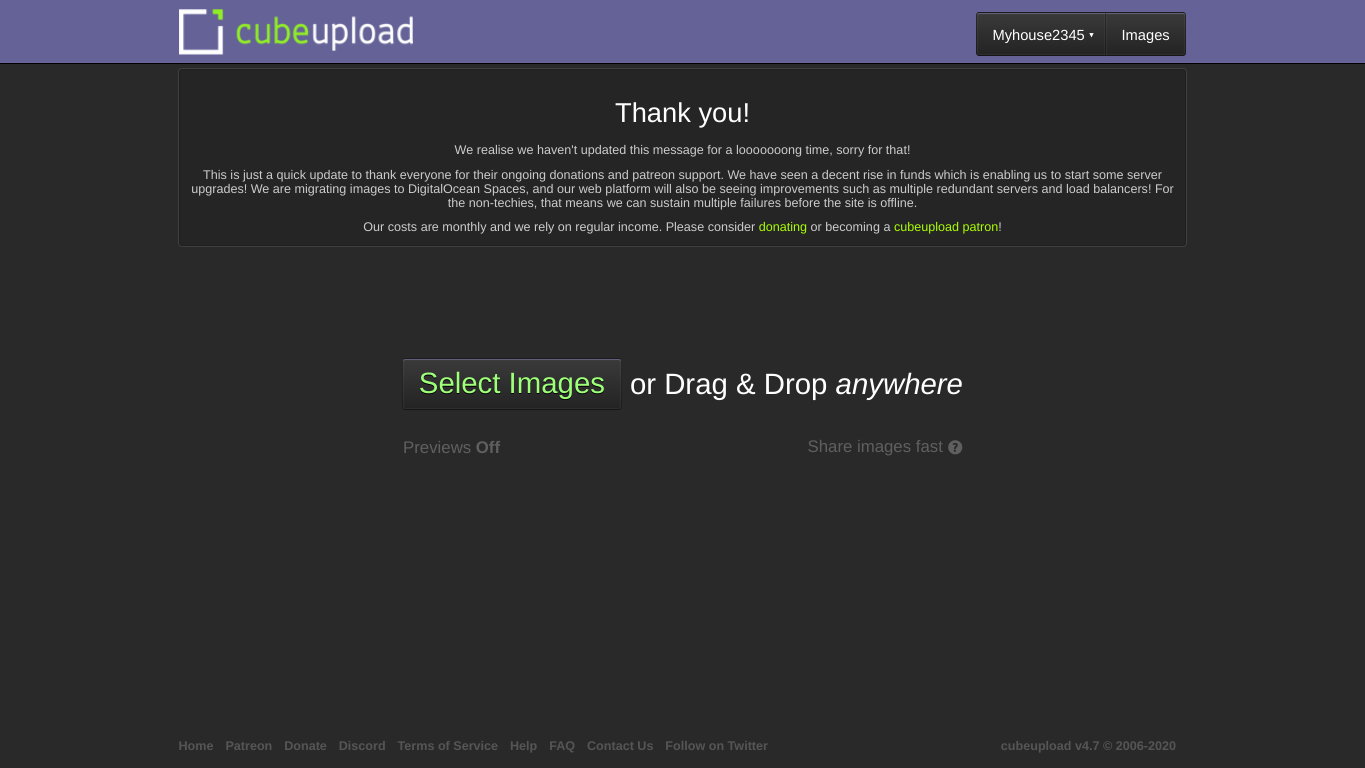Visit the FAQ page

point(562,746)
